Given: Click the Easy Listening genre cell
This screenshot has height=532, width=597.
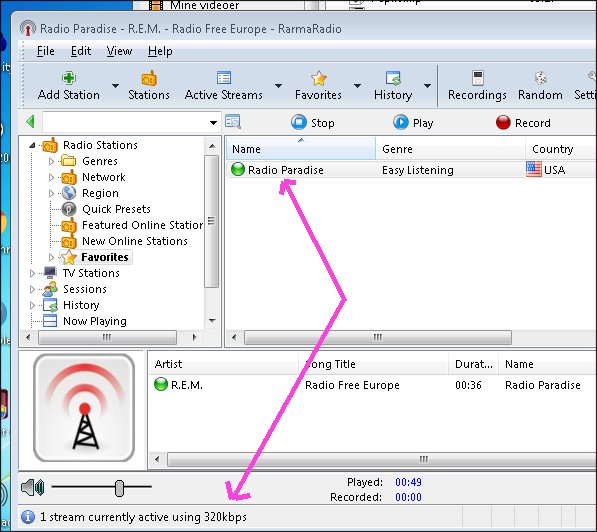Looking at the screenshot, I should pos(418,170).
